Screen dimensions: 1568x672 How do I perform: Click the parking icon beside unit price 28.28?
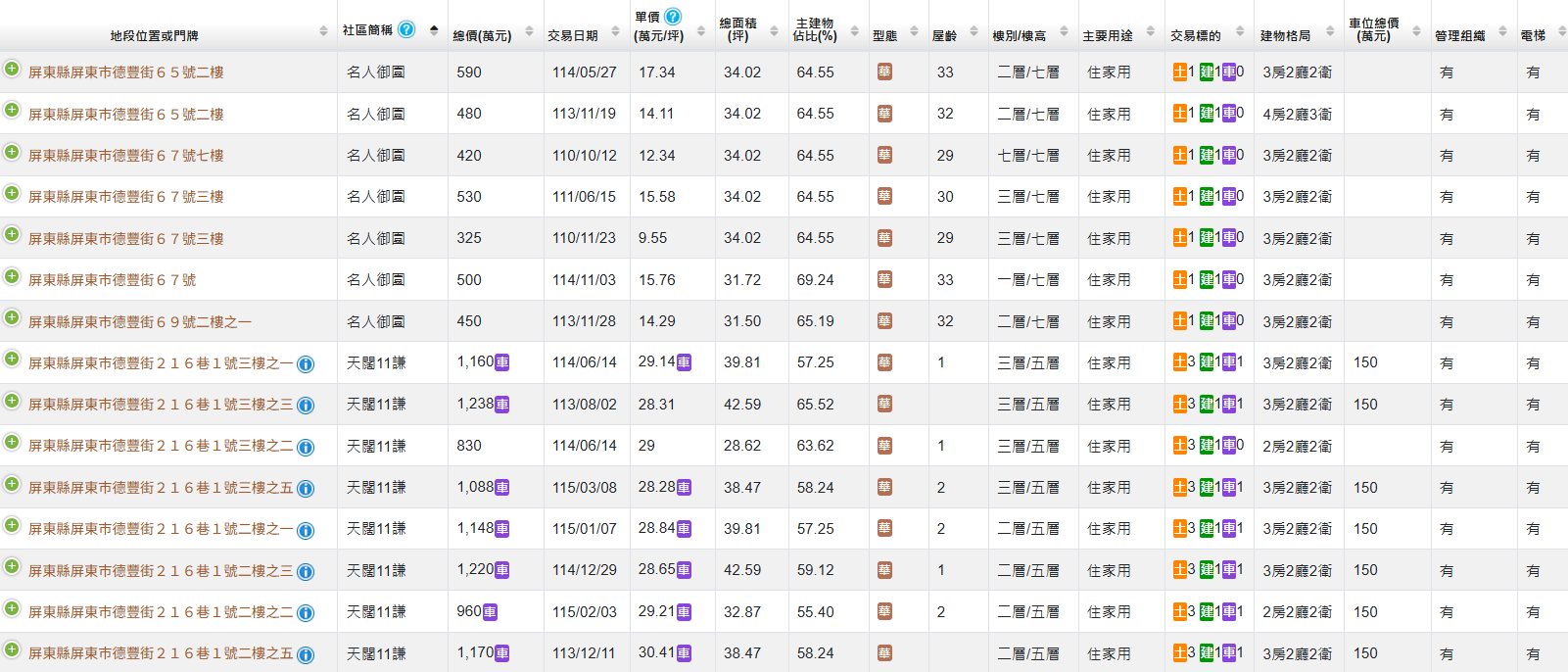click(684, 487)
